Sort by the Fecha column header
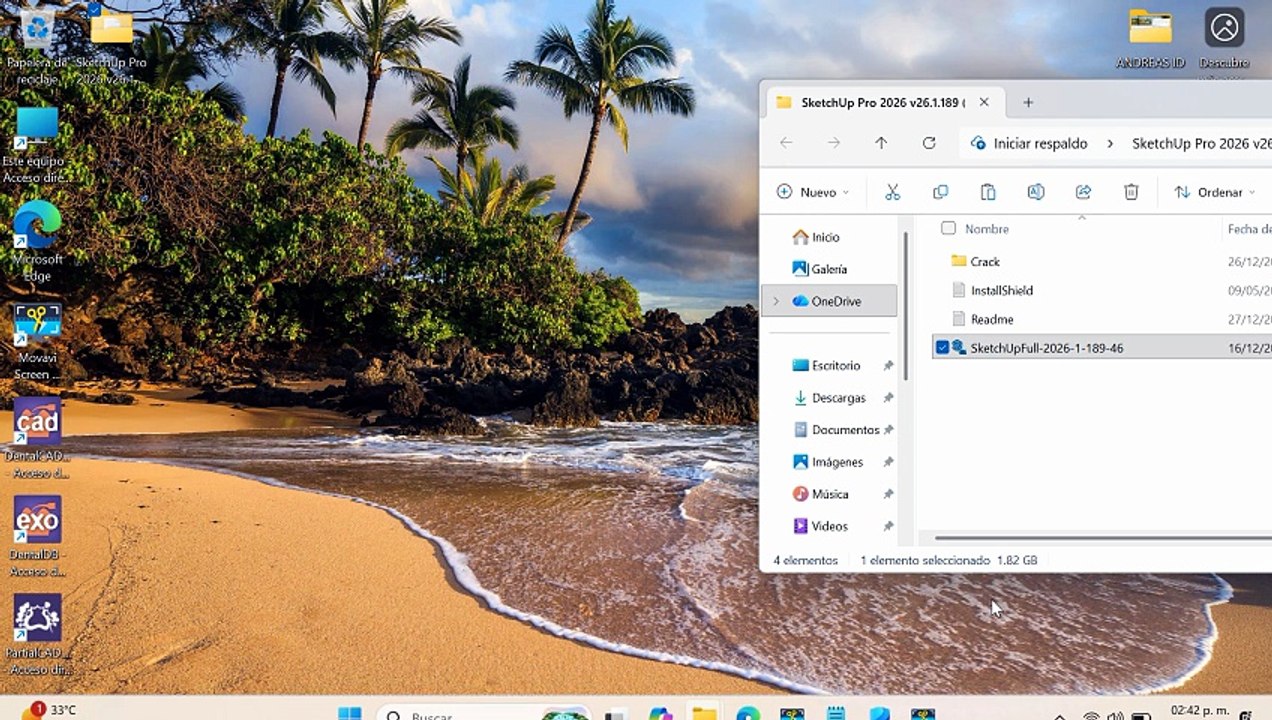The width and height of the screenshot is (1272, 720). pyautogui.click(x=1248, y=229)
